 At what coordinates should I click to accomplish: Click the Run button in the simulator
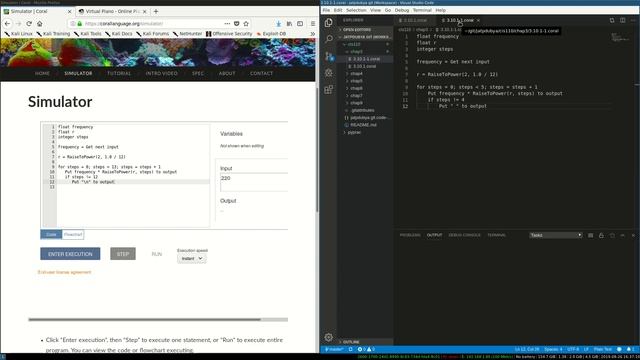pyautogui.click(x=157, y=254)
